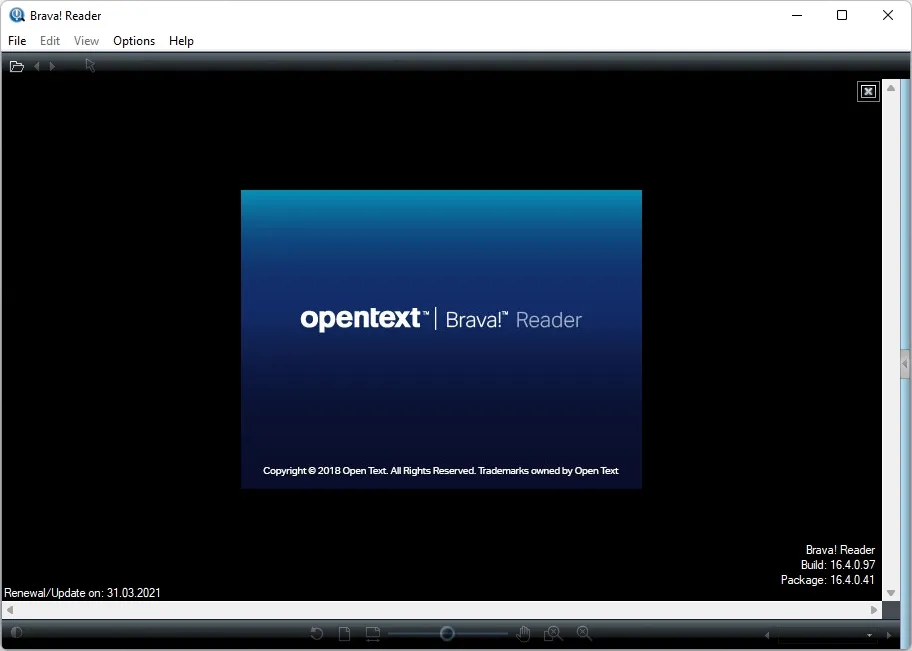The width and height of the screenshot is (912, 651).
Task: Open a file with the folder icon
Action: point(17,66)
